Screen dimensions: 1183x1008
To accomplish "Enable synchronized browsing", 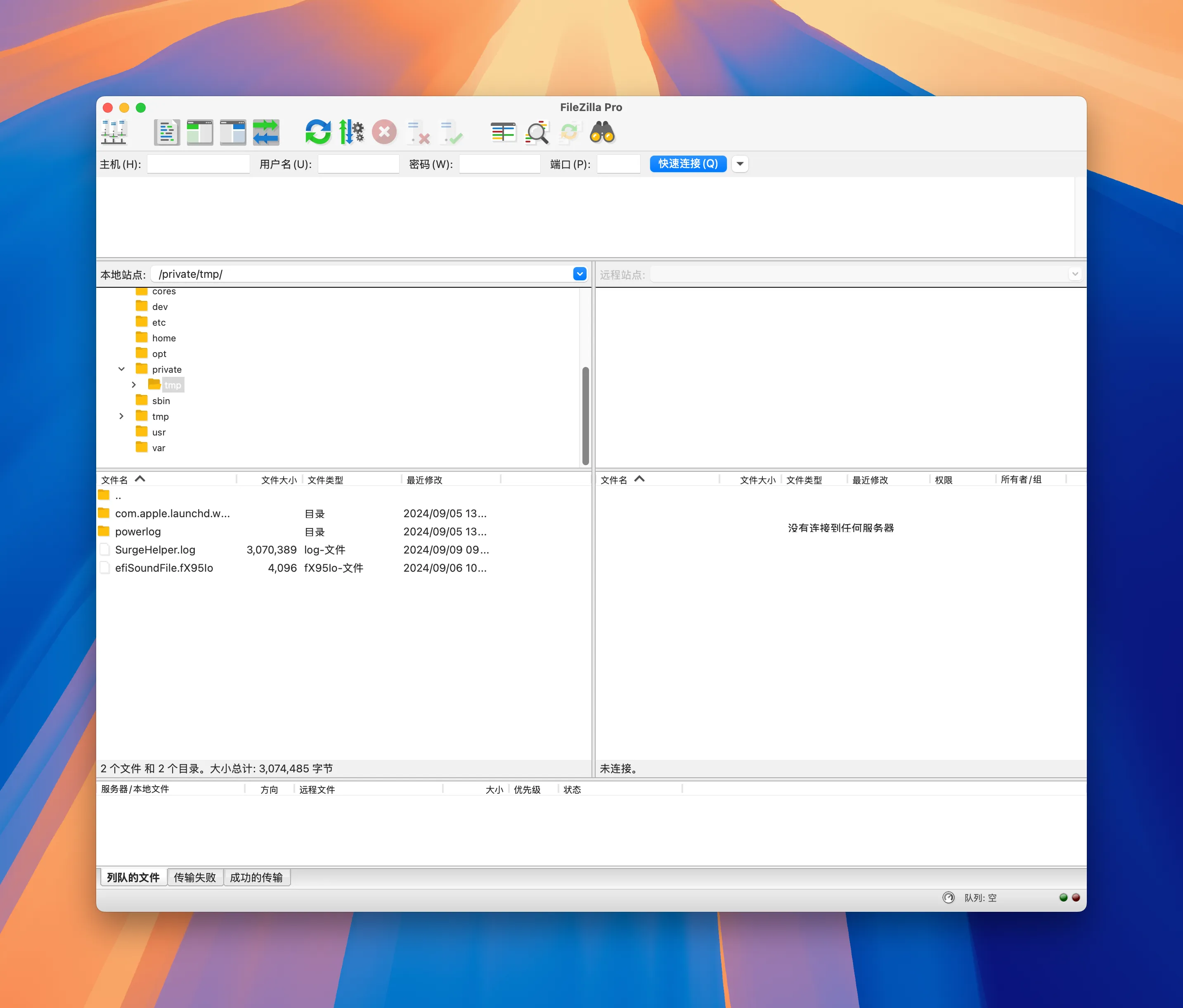I will tap(569, 132).
